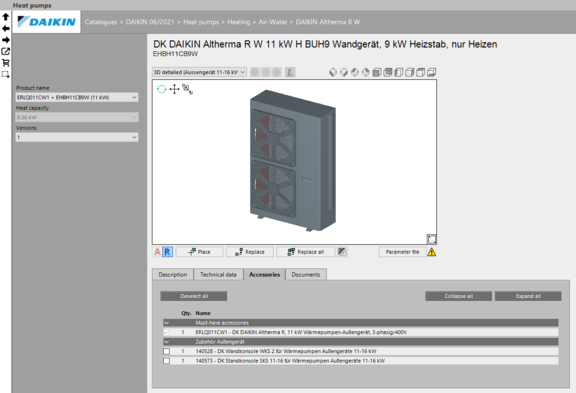
Task: Open the Product name dropdown
Action: click(x=77, y=97)
